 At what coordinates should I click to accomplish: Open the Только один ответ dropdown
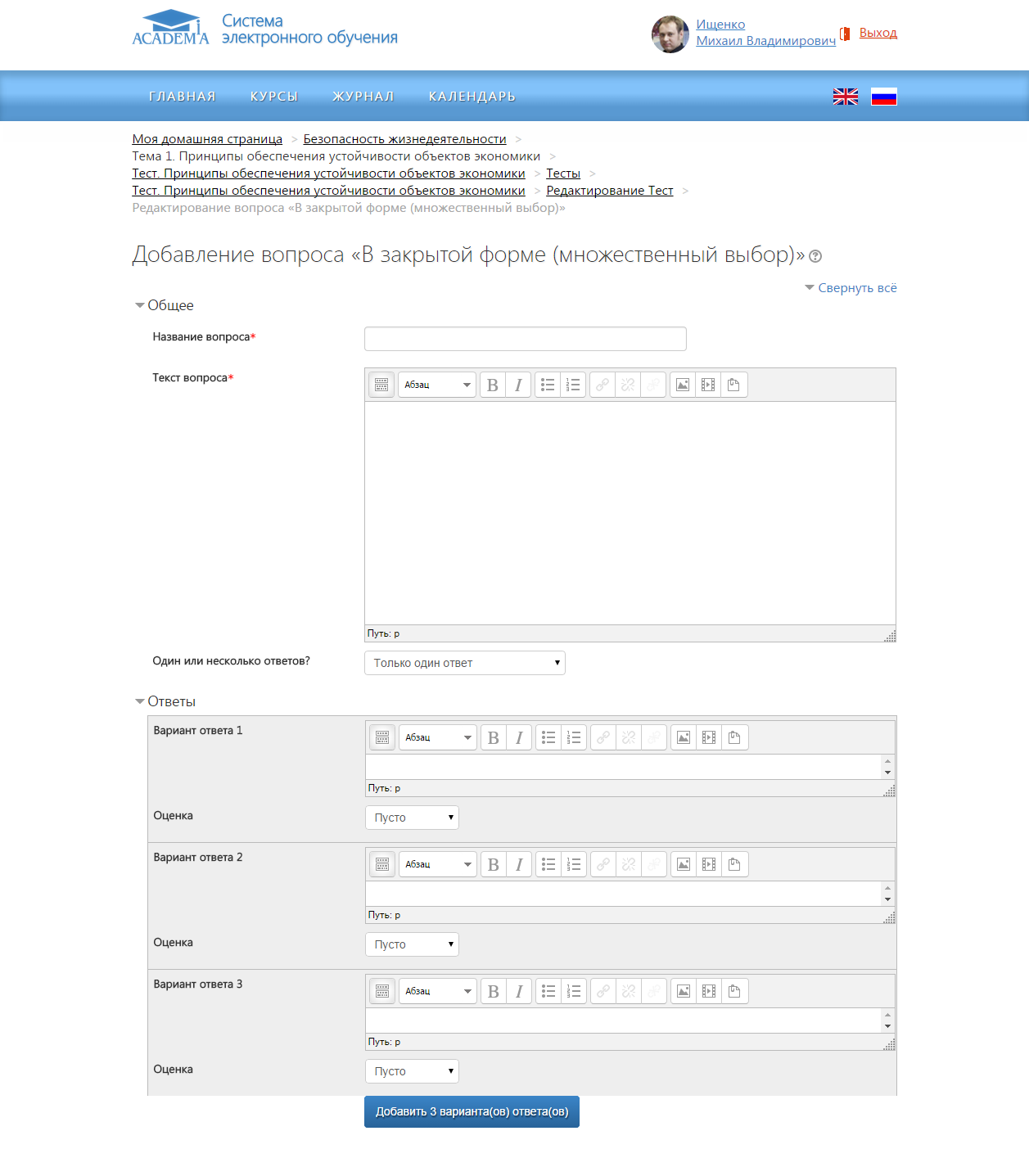click(464, 663)
